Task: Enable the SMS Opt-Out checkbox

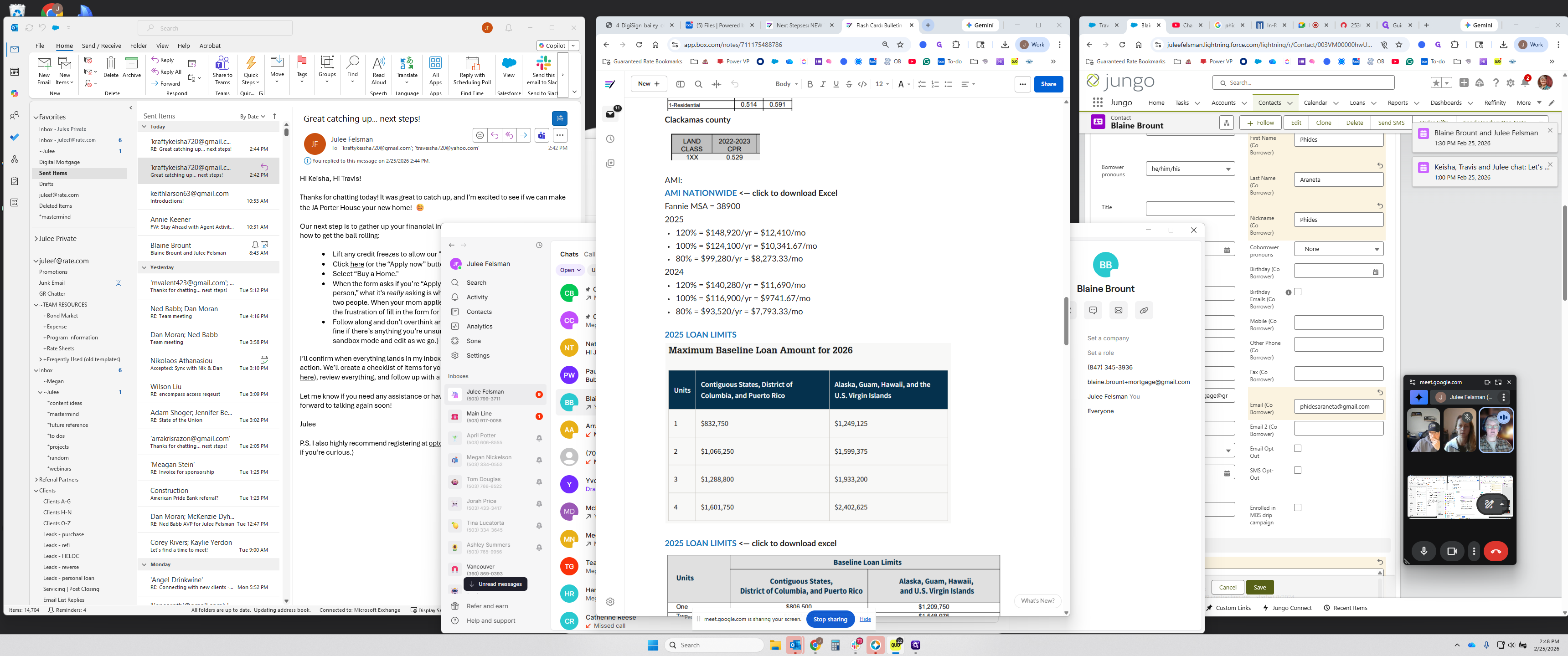Action: tap(1297, 471)
